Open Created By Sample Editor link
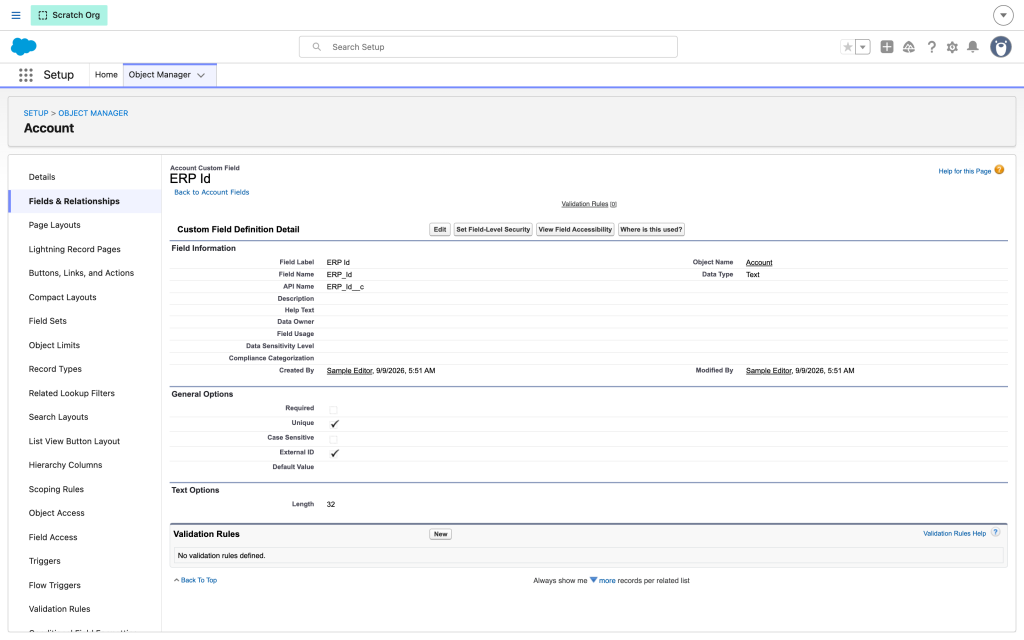The height and width of the screenshot is (640, 1024). tap(349, 370)
